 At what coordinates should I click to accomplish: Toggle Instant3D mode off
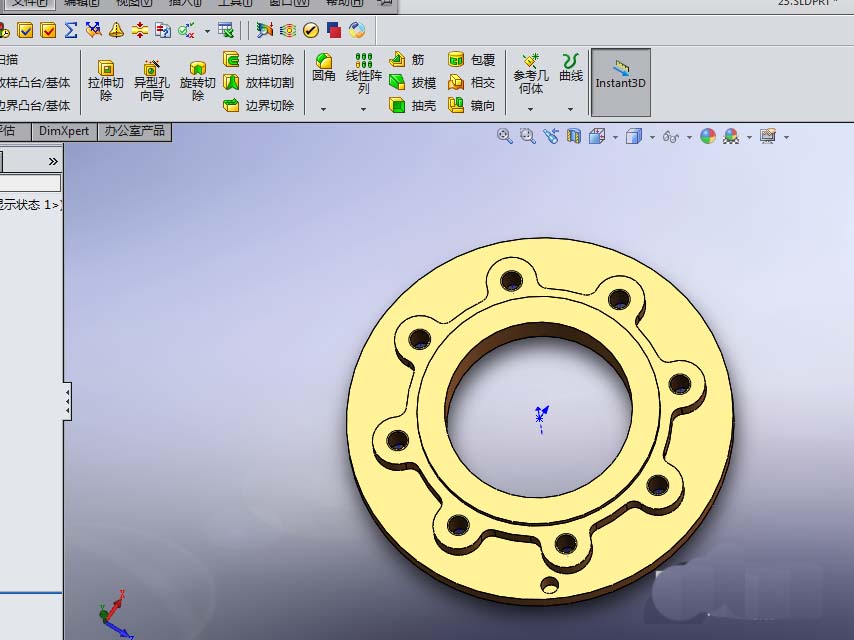tap(619, 80)
